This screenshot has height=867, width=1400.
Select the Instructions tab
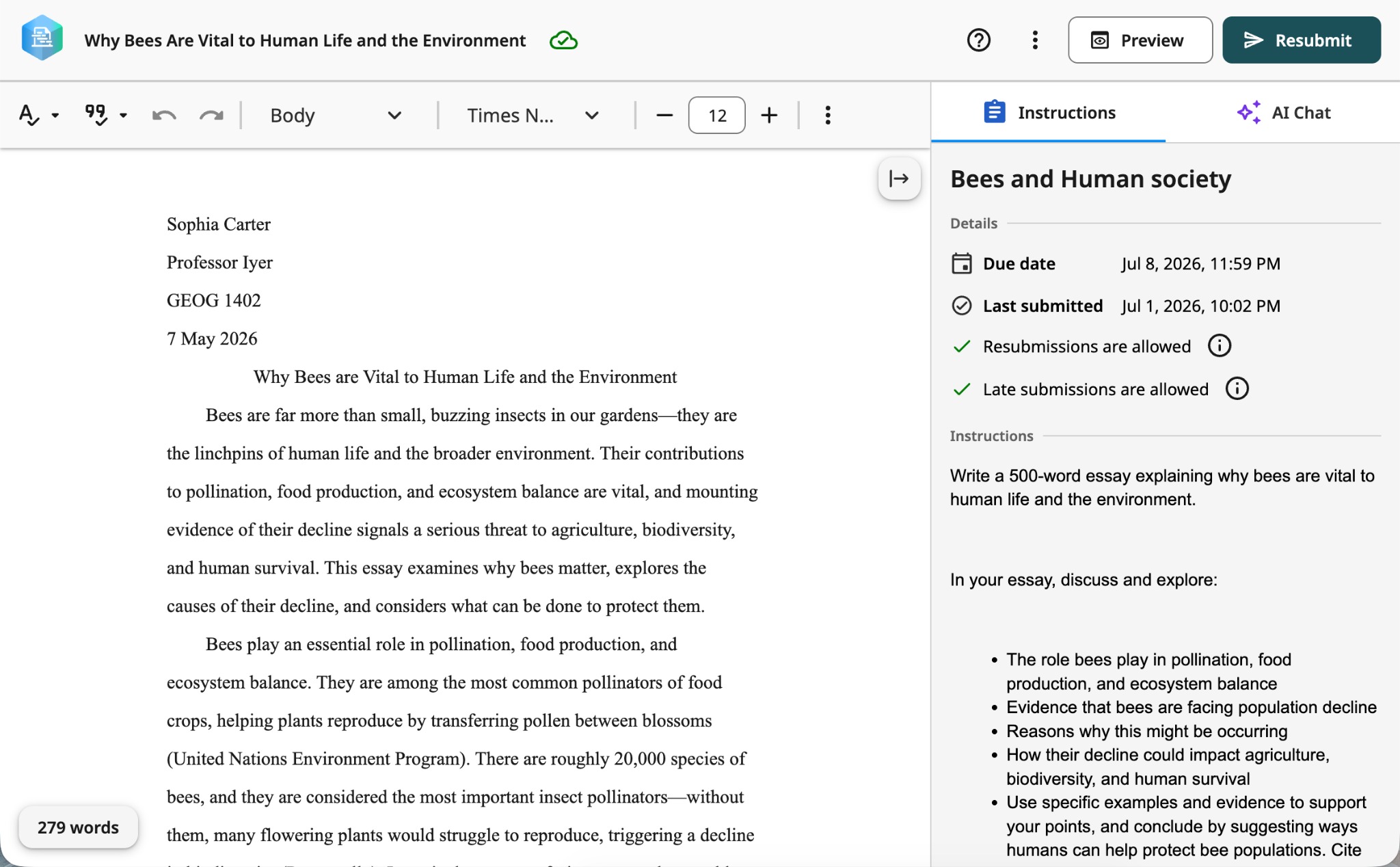pyautogui.click(x=1049, y=113)
